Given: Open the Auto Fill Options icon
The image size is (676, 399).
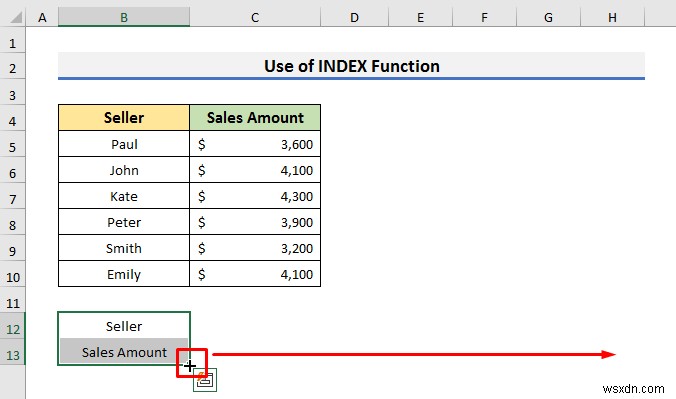Looking at the screenshot, I should pyautogui.click(x=205, y=380).
